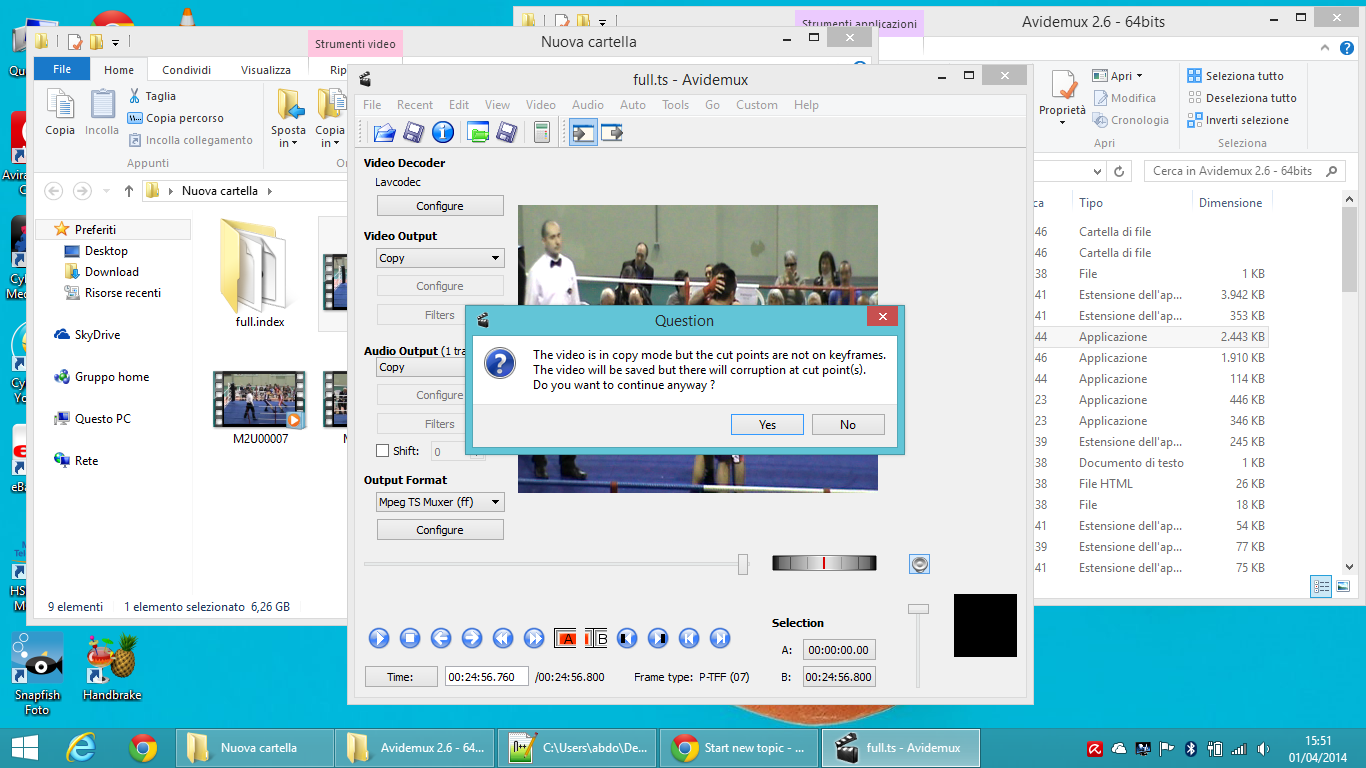1366x768 pixels.
Task: Open the Avidemux File menu
Action: [x=372, y=105]
